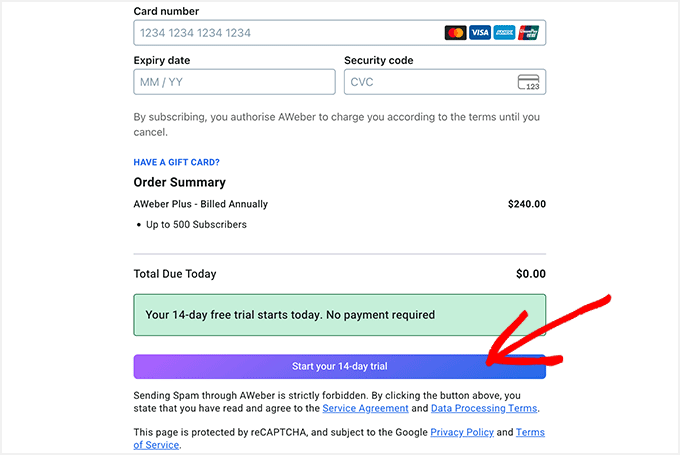Open the Service Agreement link
680x455 pixels.
coord(365,408)
